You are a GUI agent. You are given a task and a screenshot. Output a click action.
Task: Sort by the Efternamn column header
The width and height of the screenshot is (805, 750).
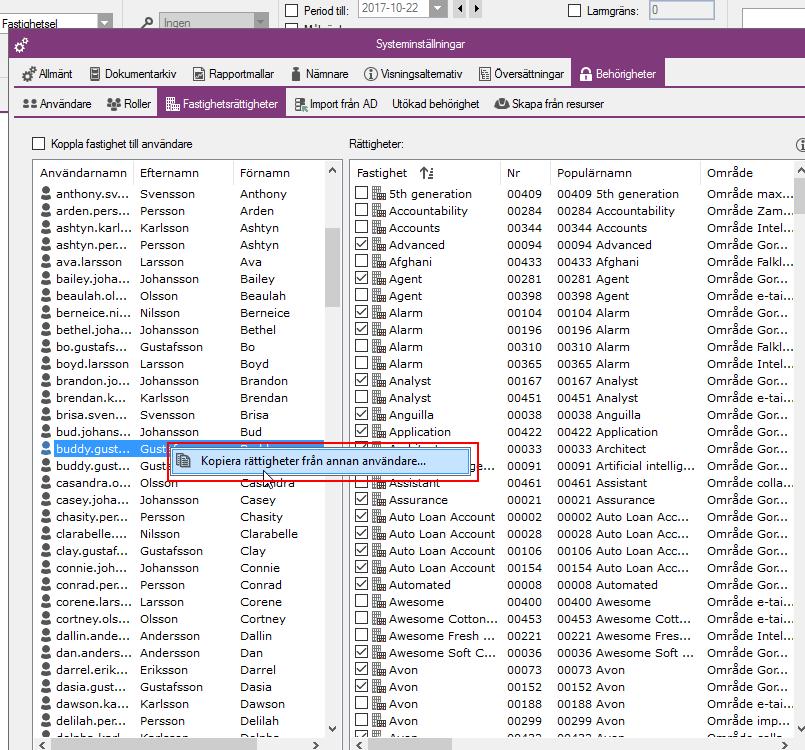coord(183,173)
